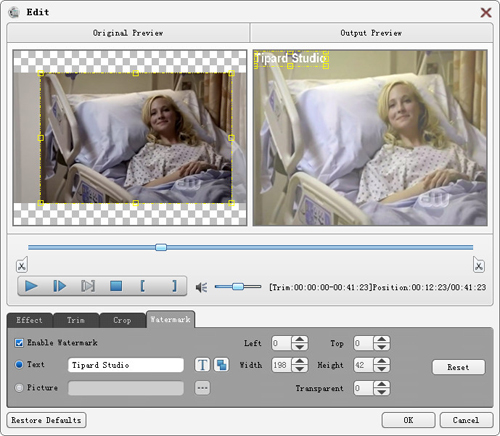Viewport: 500px width, 436px height.
Task: Select the Text watermark radio button
Action: tap(19, 364)
